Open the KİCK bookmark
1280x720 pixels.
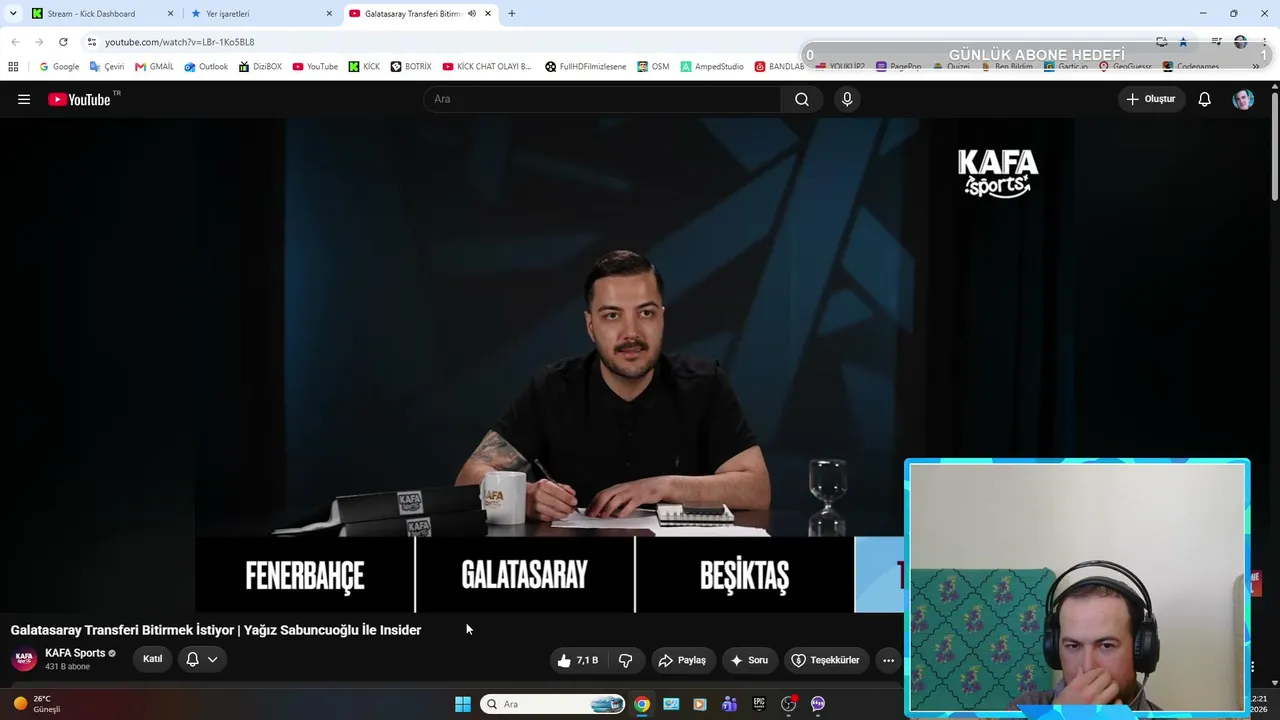tap(365, 67)
